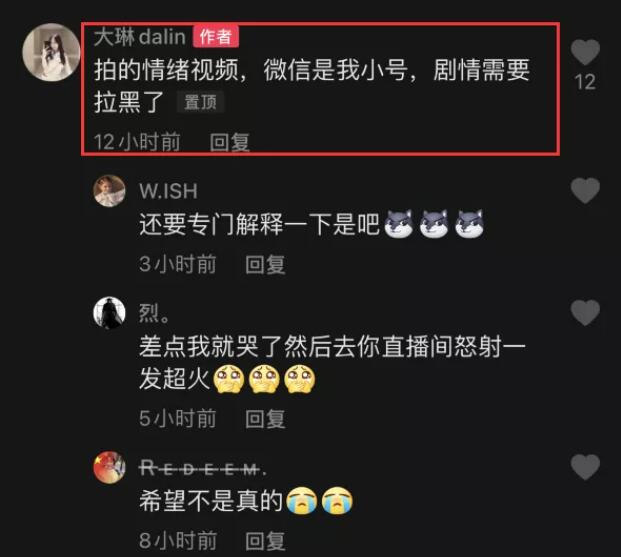The image size is (621, 557).
Task: Tap the like count 12
Action: [585, 82]
